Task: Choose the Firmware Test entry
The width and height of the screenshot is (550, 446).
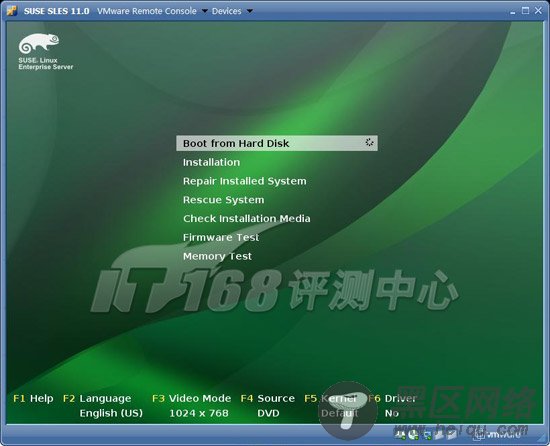Action: [x=221, y=237]
